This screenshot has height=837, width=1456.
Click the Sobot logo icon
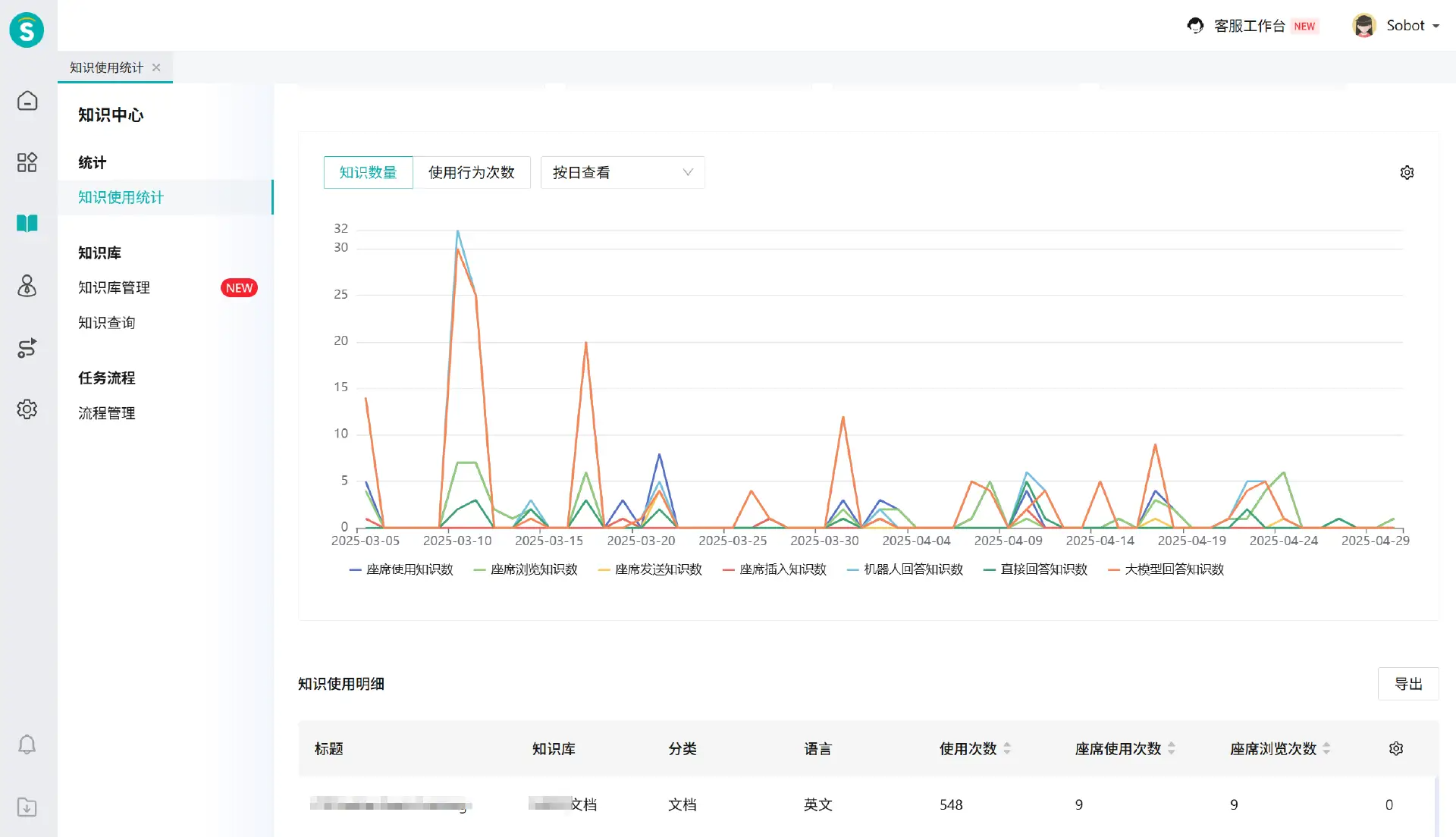[27, 30]
